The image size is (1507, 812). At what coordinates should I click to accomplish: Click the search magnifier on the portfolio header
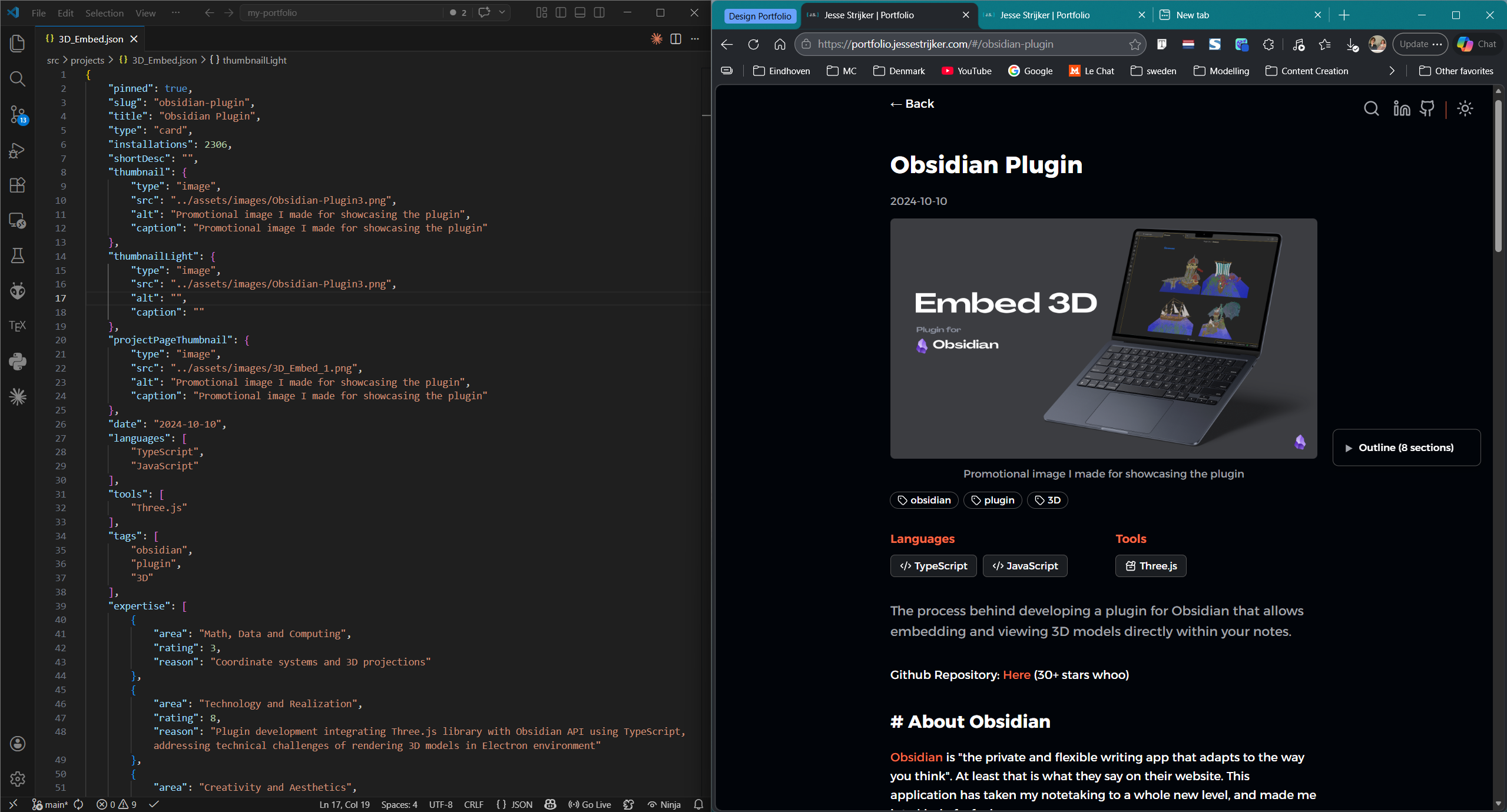coord(1371,108)
